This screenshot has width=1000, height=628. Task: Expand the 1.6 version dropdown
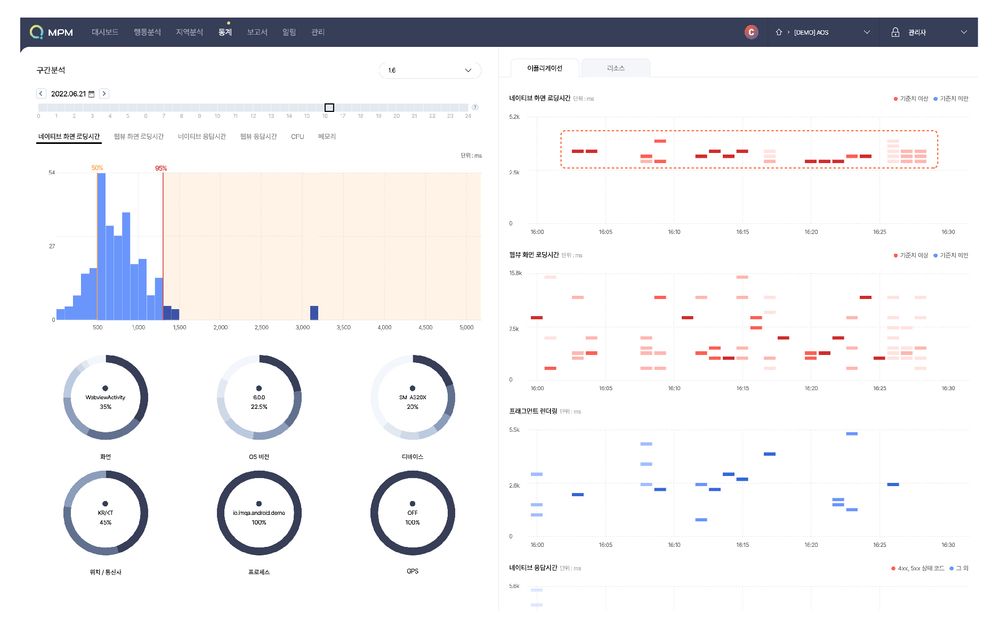tap(429, 70)
